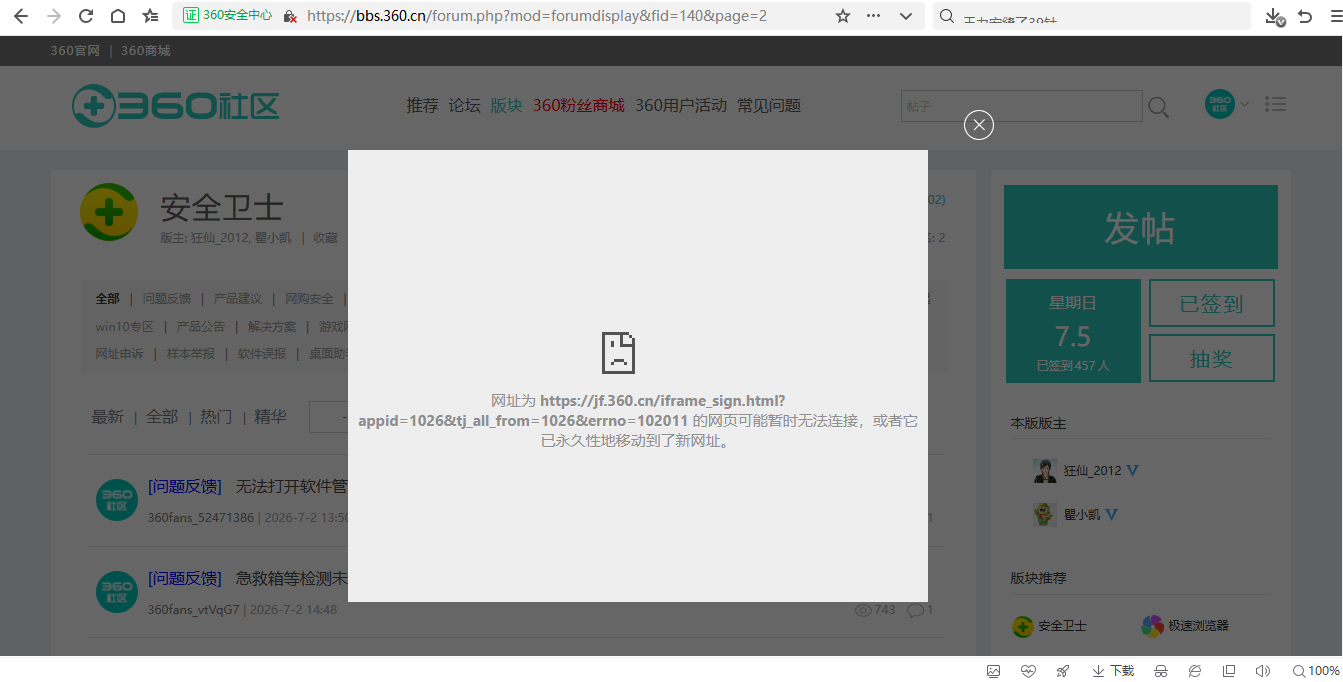Select the win10专区 category filter
The image size is (1343, 682).
click(125, 326)
